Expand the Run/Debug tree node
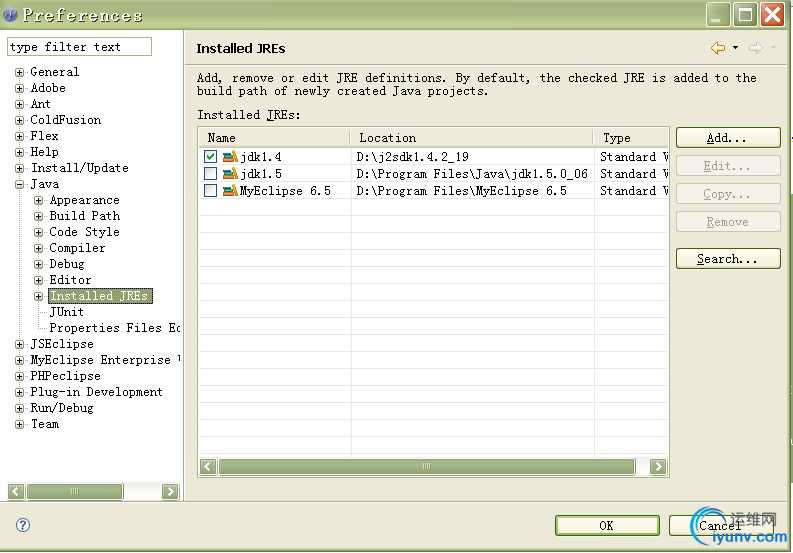 click(19, 409)
